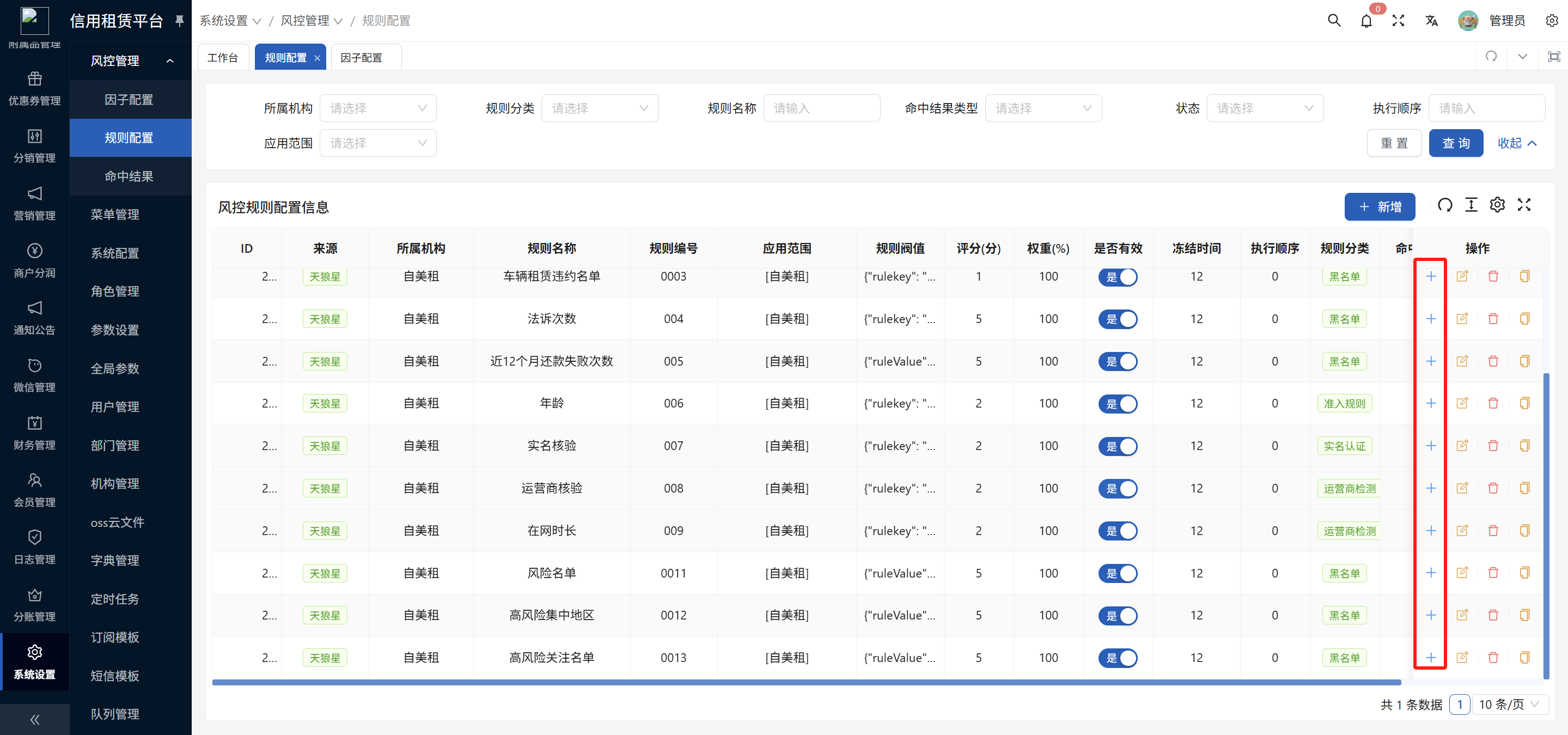Open 角色管理 in the side menu
Image resolution: width=1568 pixels, height=735 pixels.
point(131,291)
